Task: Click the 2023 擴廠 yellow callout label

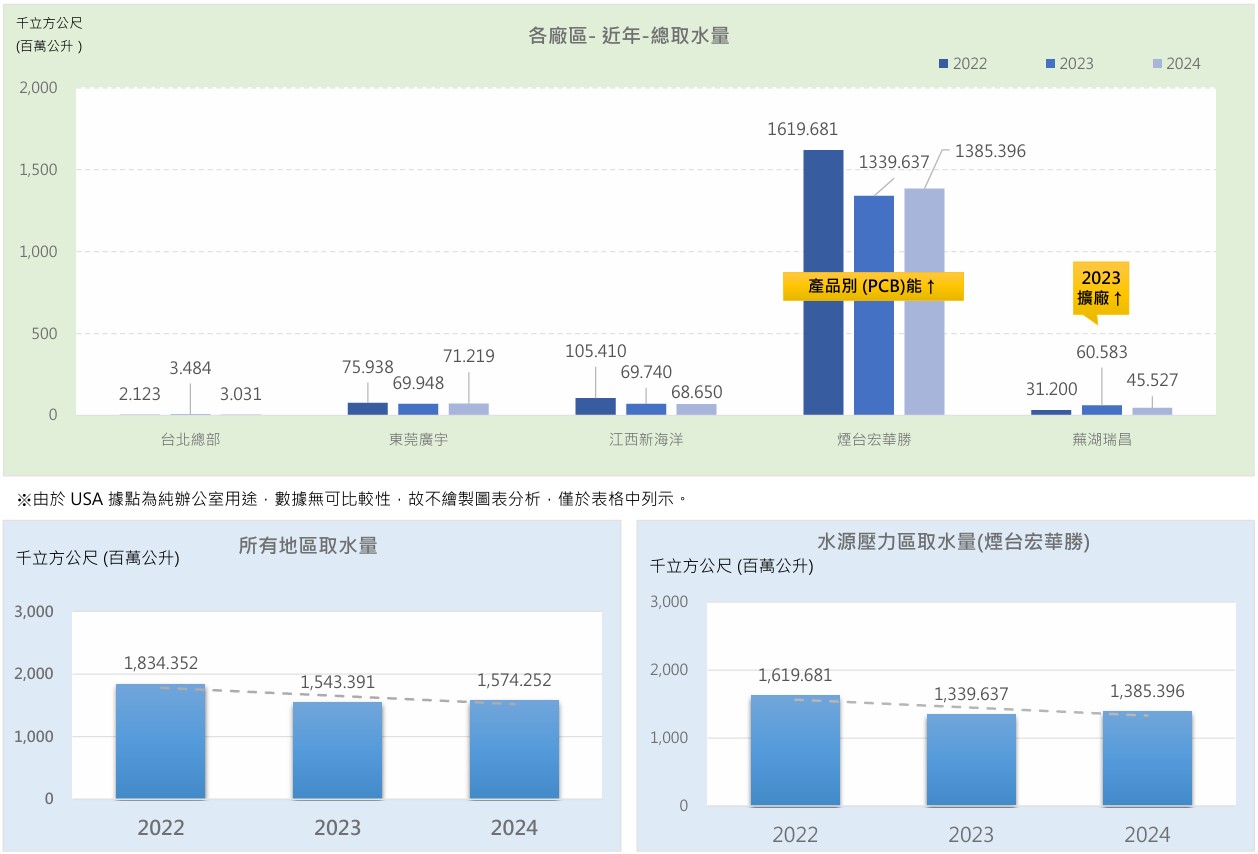Action: click(x=1099, y=289)
